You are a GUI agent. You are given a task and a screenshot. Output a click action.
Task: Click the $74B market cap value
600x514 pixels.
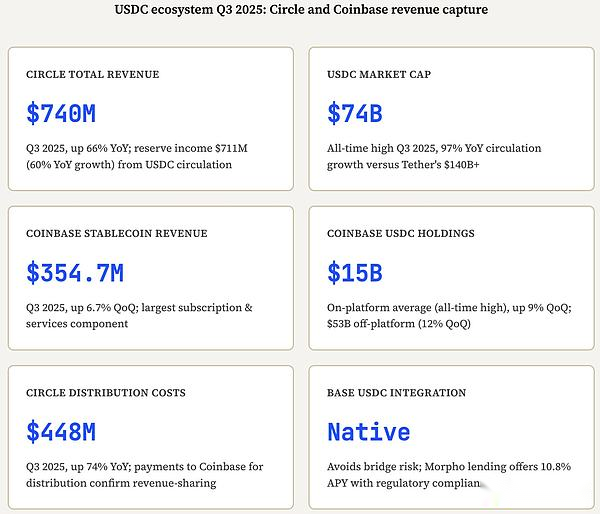[355, 114]
